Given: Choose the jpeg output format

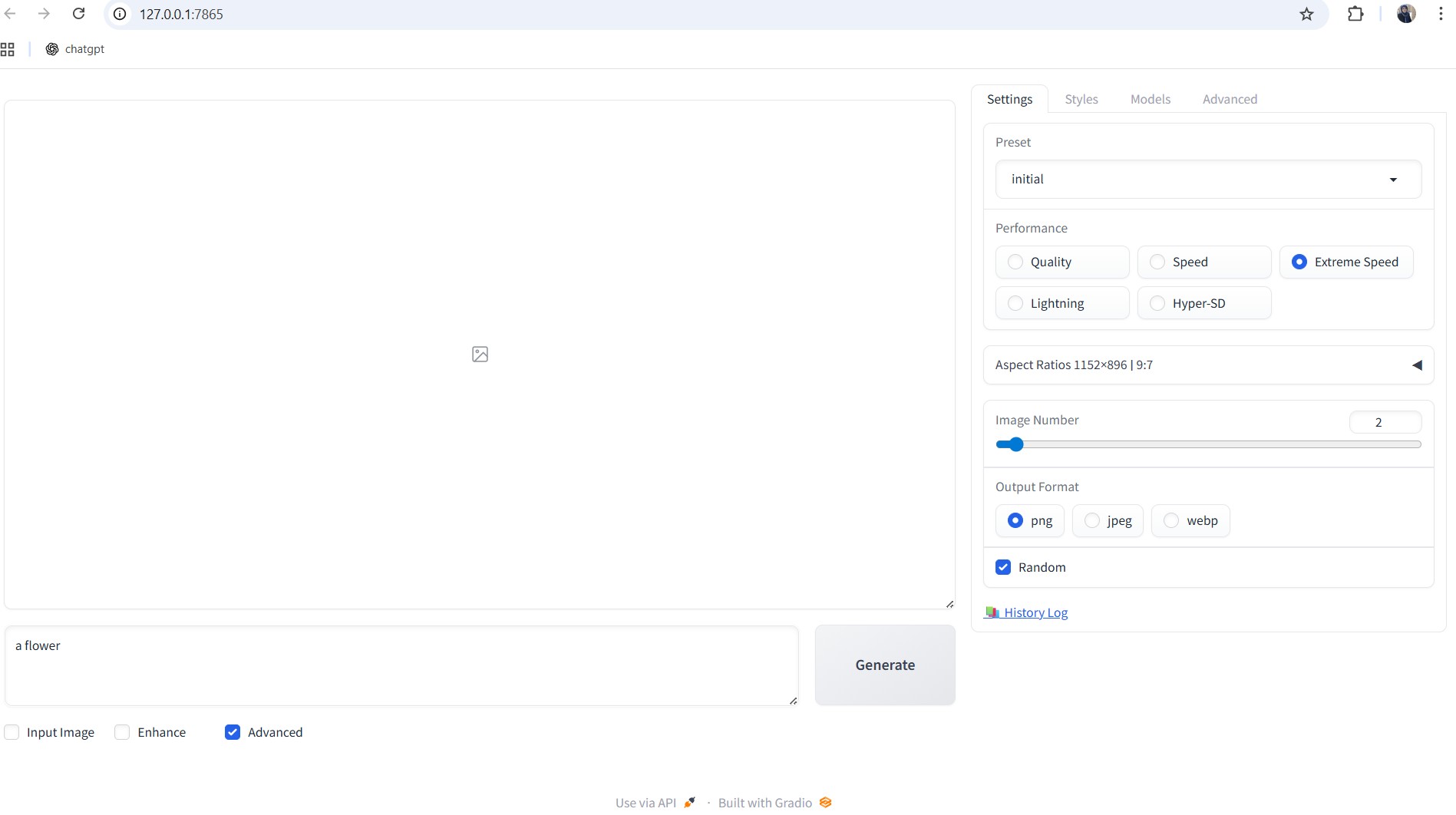Looking at the screenshot, I should [x=1092, y=520].
